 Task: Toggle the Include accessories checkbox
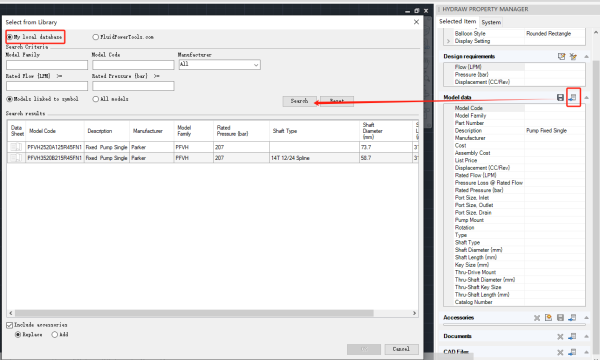pyautogui.click(x=10, y=325)
